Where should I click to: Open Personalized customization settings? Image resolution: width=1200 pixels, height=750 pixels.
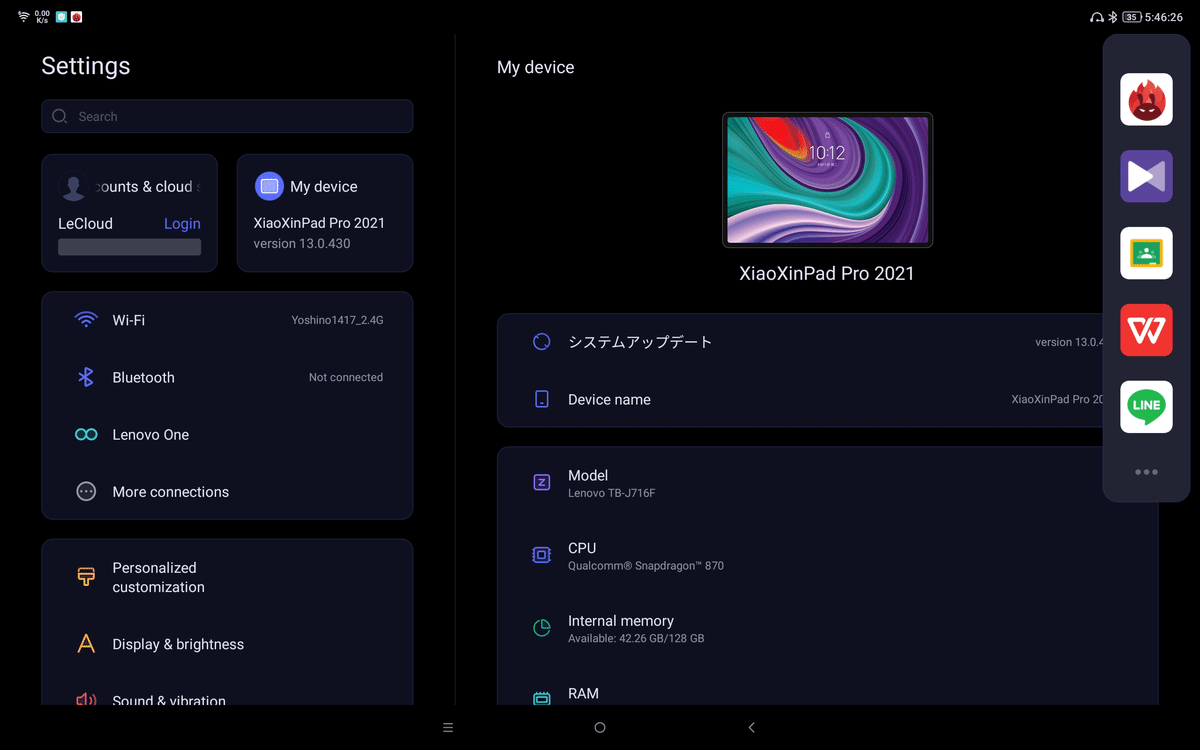[x=227, y=577]
